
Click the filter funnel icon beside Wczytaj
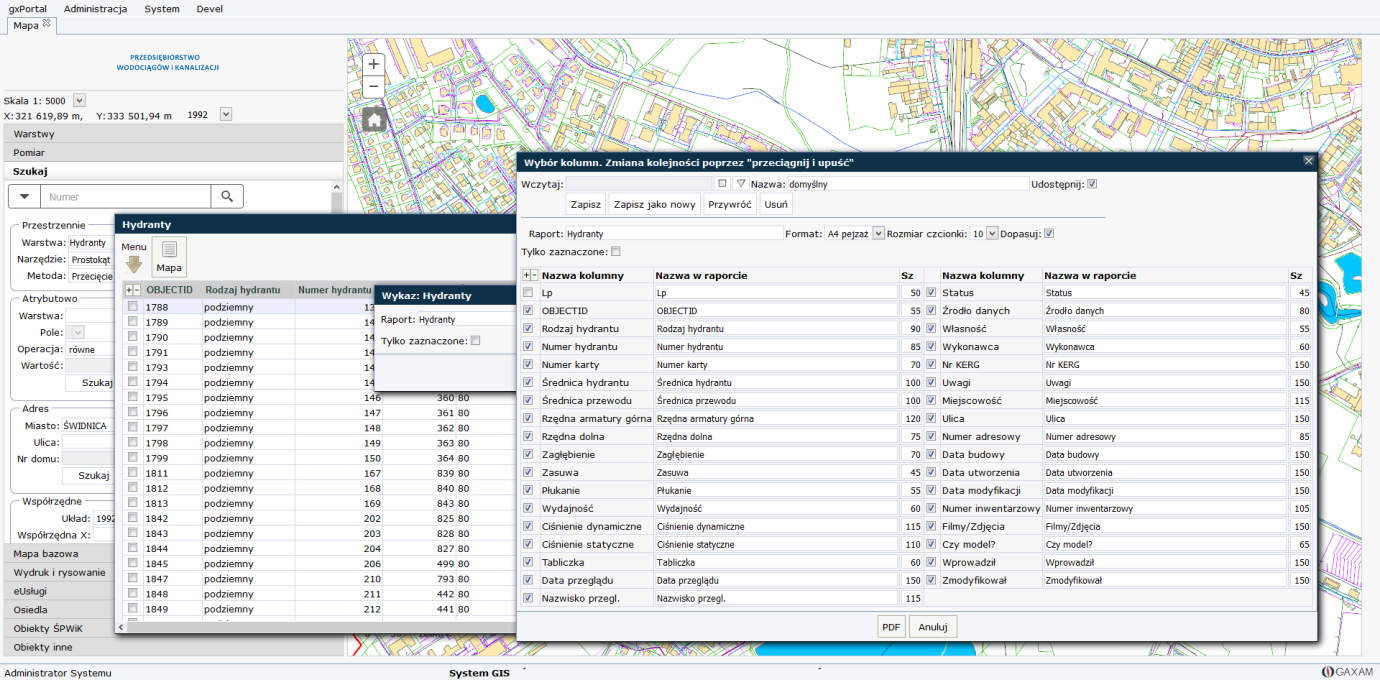tap(741, 184)
